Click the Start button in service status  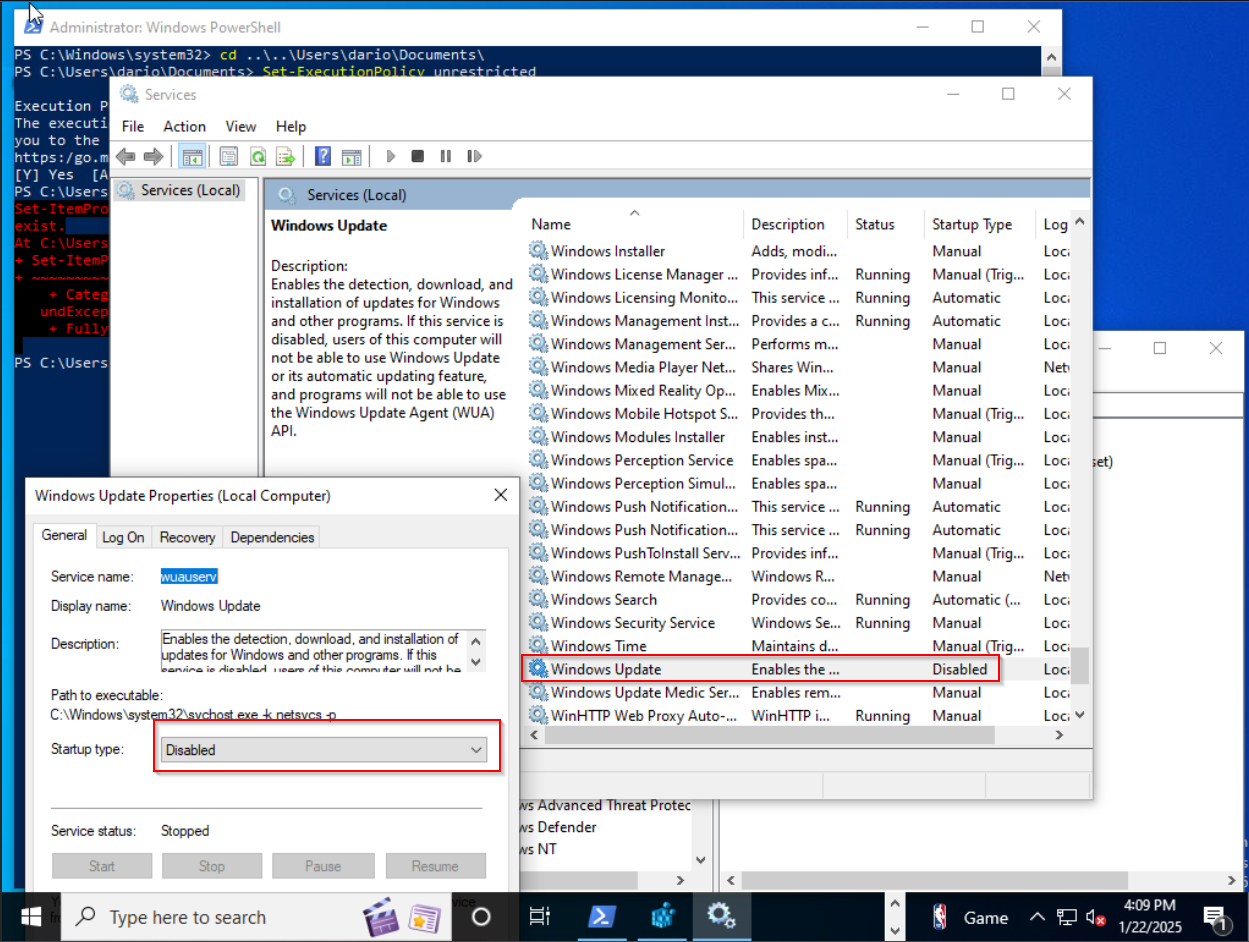tap(102, 866)
